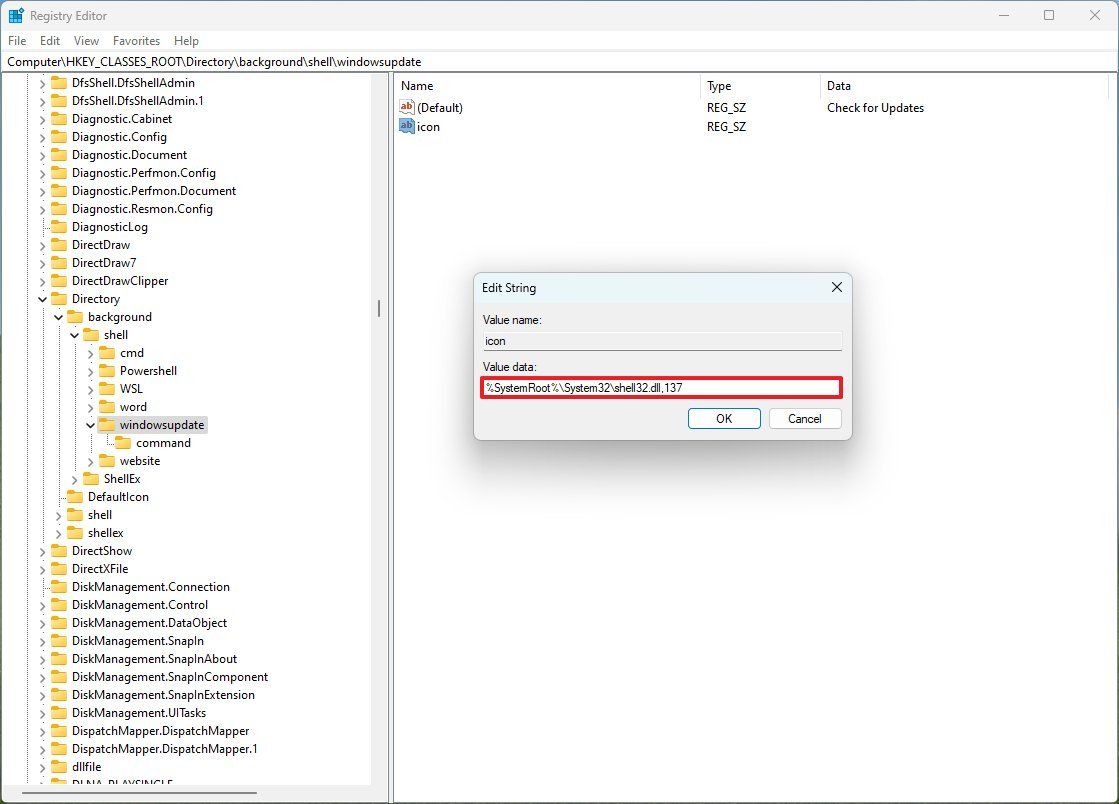Click the string icon next to (Default)
Screen dimensions: 1119x804
point(408,107)
